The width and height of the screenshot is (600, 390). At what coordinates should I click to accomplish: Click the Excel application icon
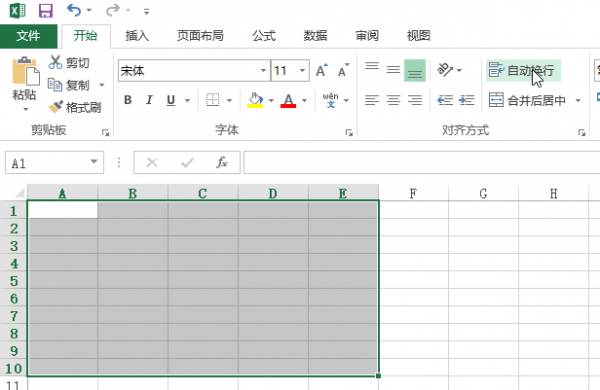(x=18, y=10)
